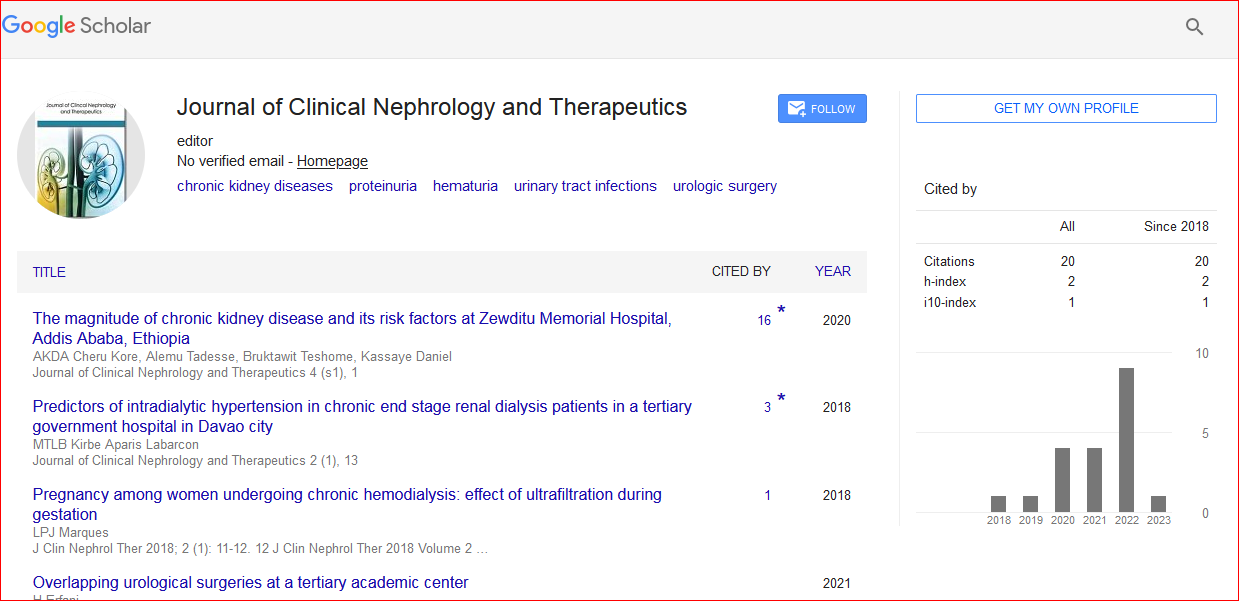Viewport: 1239px width, 601px height.
Task: Open 16 citations count link
Action: coord(764,321)
